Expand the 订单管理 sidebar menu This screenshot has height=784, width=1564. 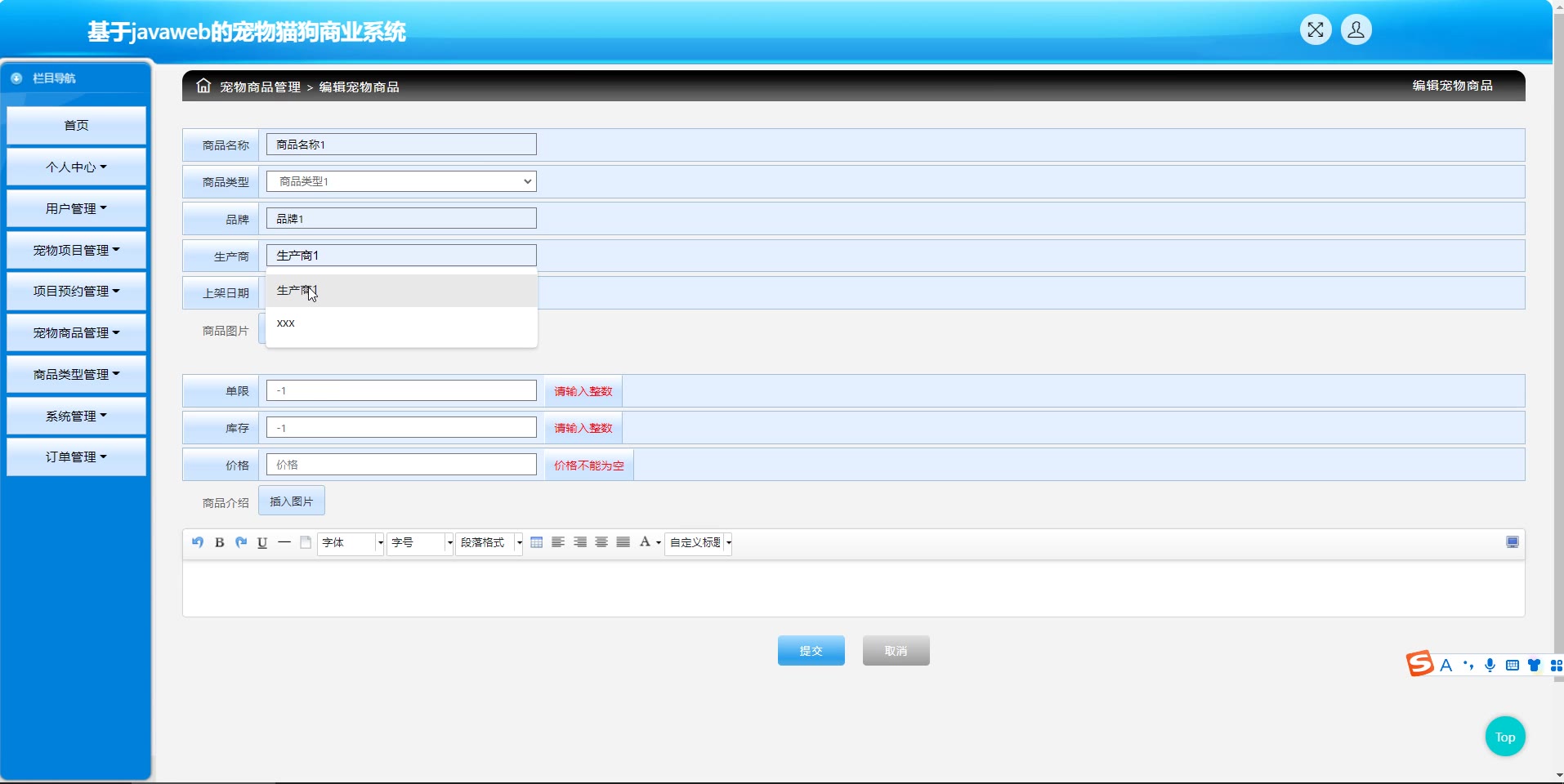[x=76, y=457]
